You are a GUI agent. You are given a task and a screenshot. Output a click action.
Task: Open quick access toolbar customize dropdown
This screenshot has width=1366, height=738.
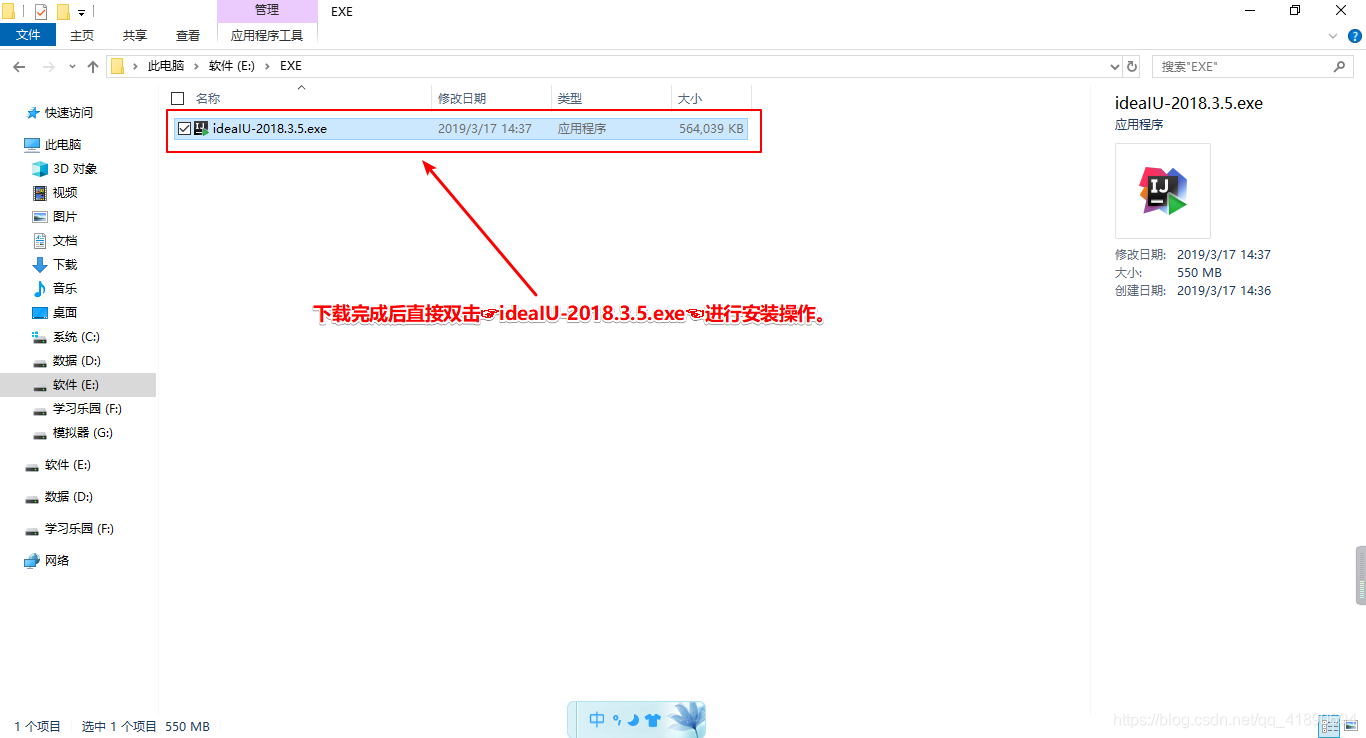[x=81, y=12]
